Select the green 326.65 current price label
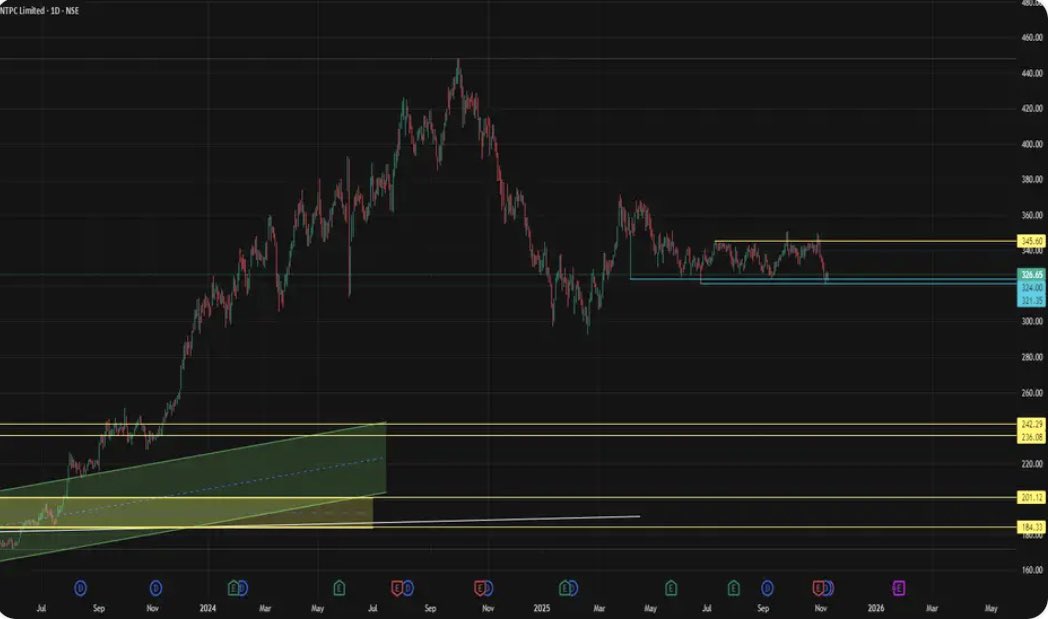Viewport: 1048px width, 619px height. (1031, 275)
